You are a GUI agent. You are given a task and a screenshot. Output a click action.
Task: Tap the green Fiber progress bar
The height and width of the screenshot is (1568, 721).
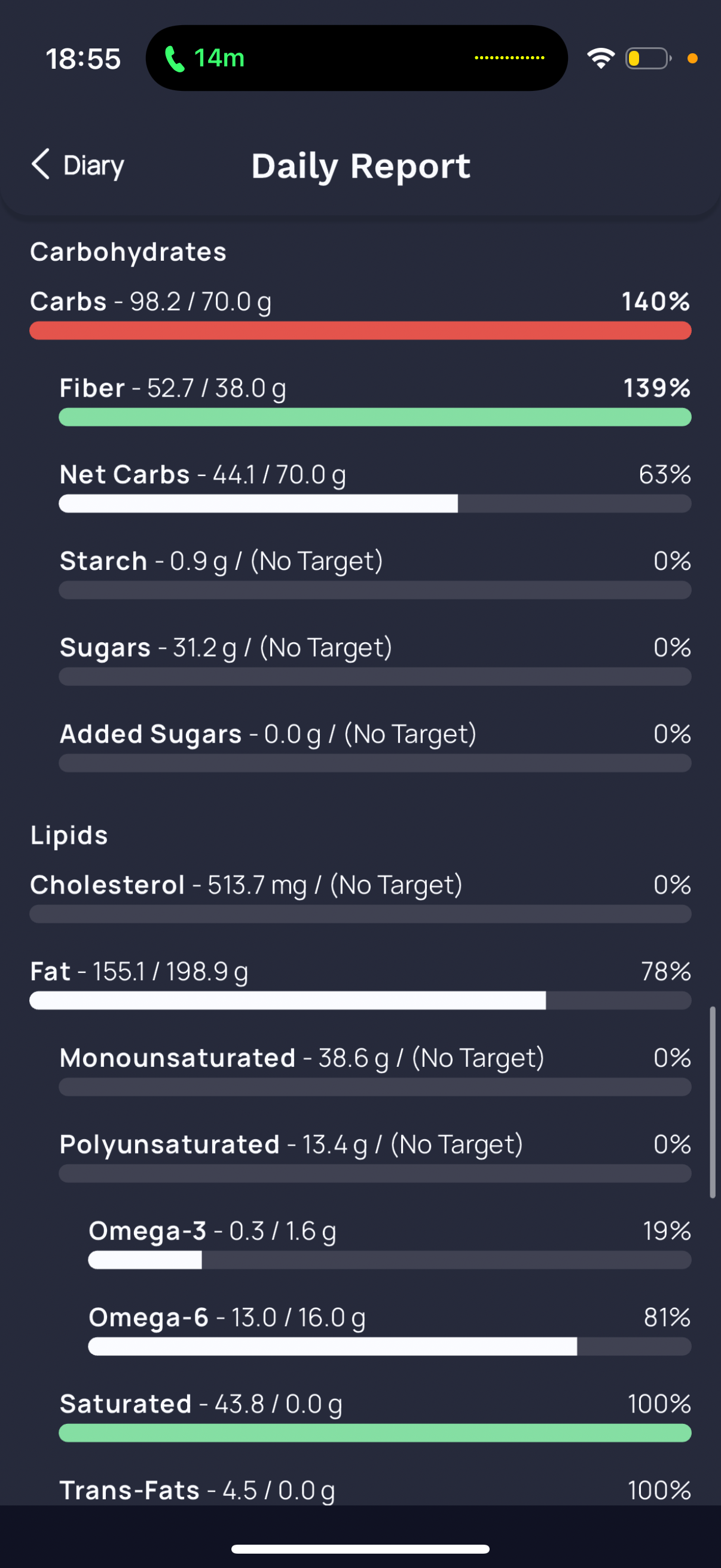click(375, 417)
